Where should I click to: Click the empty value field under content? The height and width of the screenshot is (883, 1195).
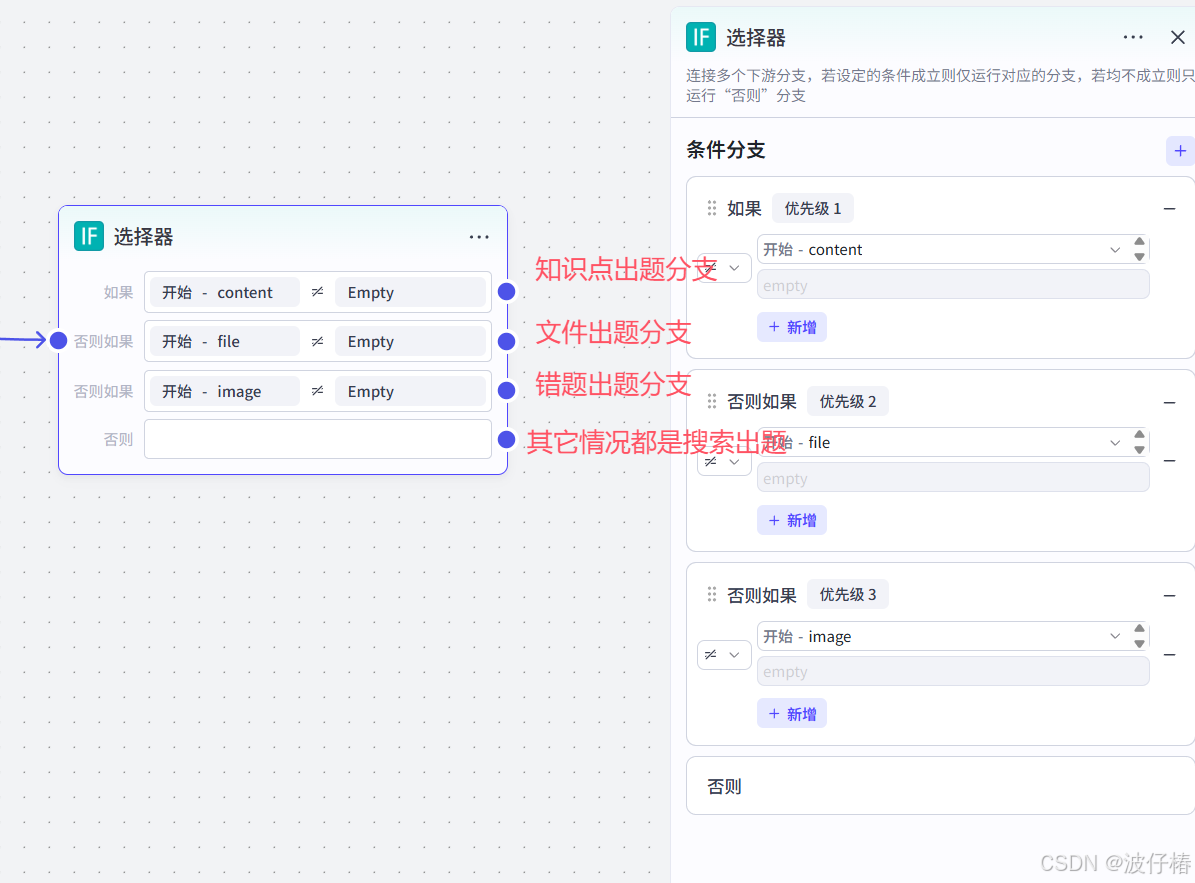(x=953, y=286)
